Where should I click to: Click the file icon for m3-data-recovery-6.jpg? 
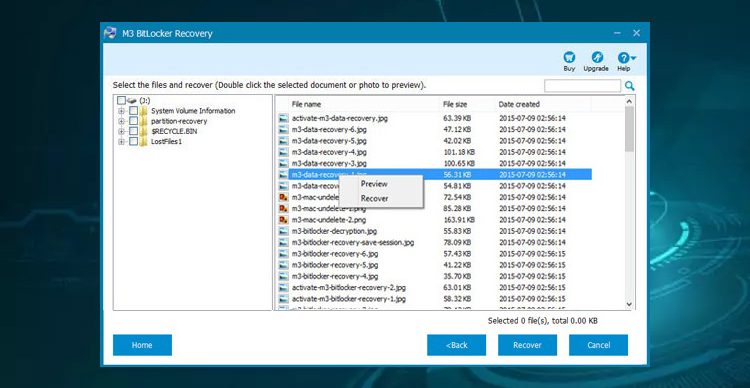(x=284, y=130)
